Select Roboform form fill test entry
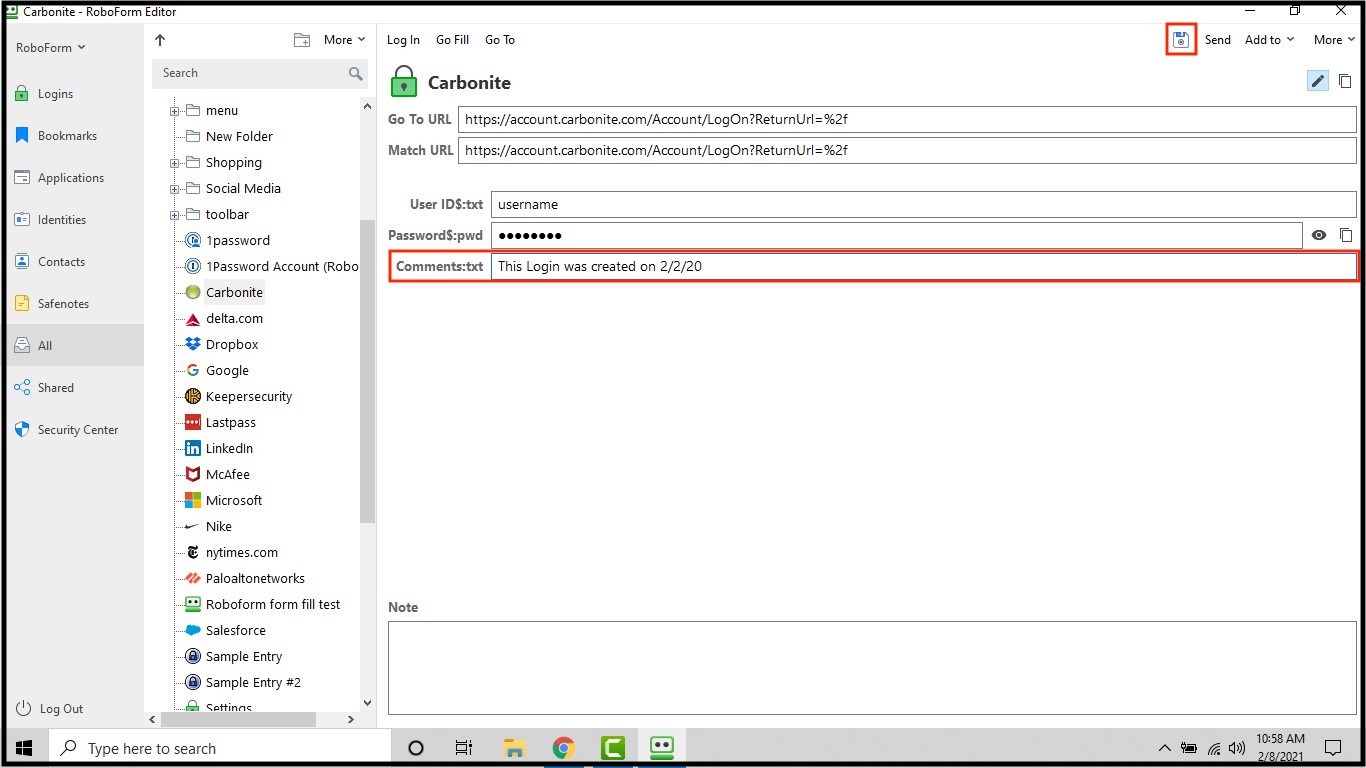1366x768 pixels. click(273, 605)
